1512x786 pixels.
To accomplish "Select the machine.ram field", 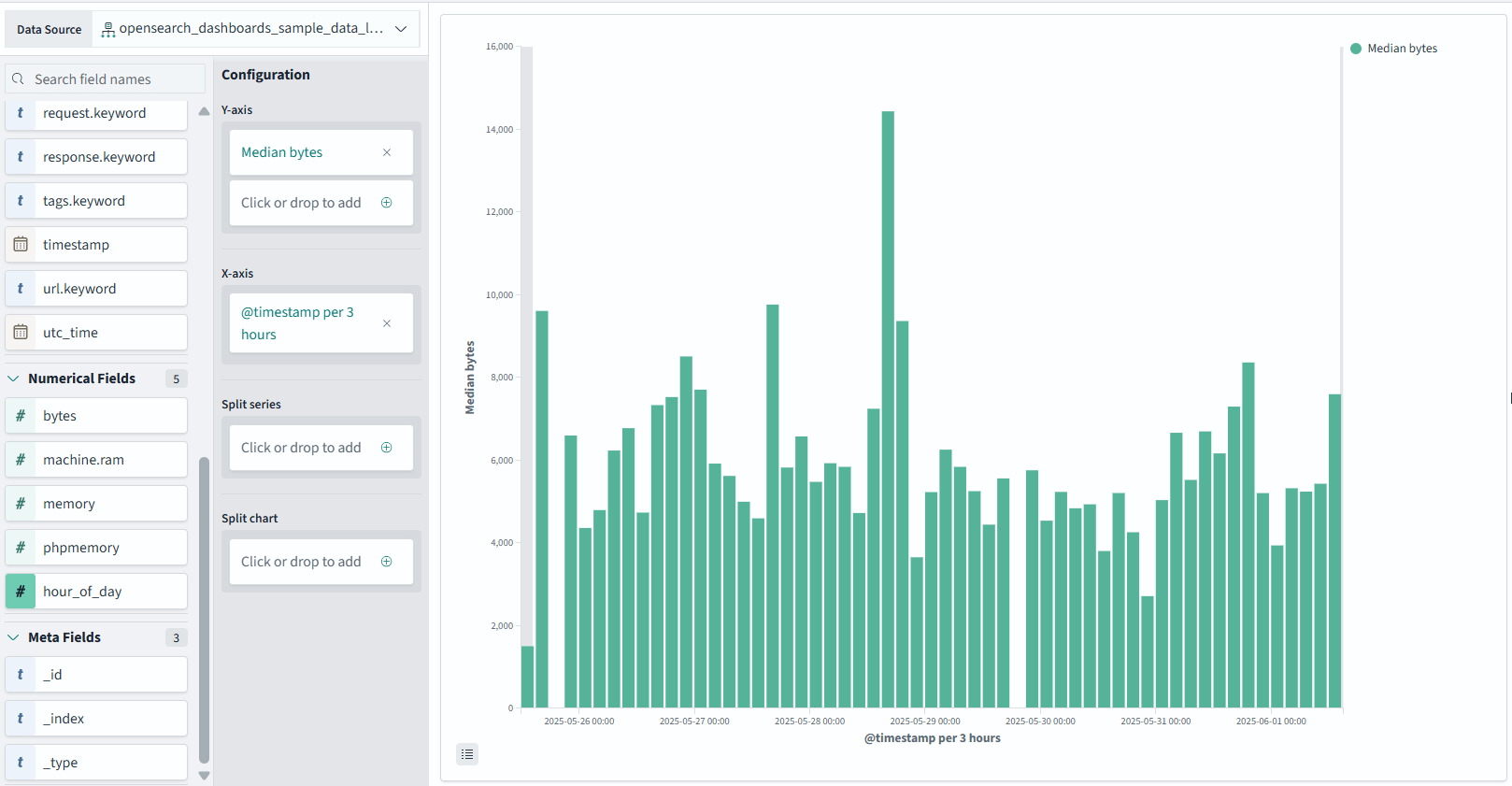I will click(96, 460).
